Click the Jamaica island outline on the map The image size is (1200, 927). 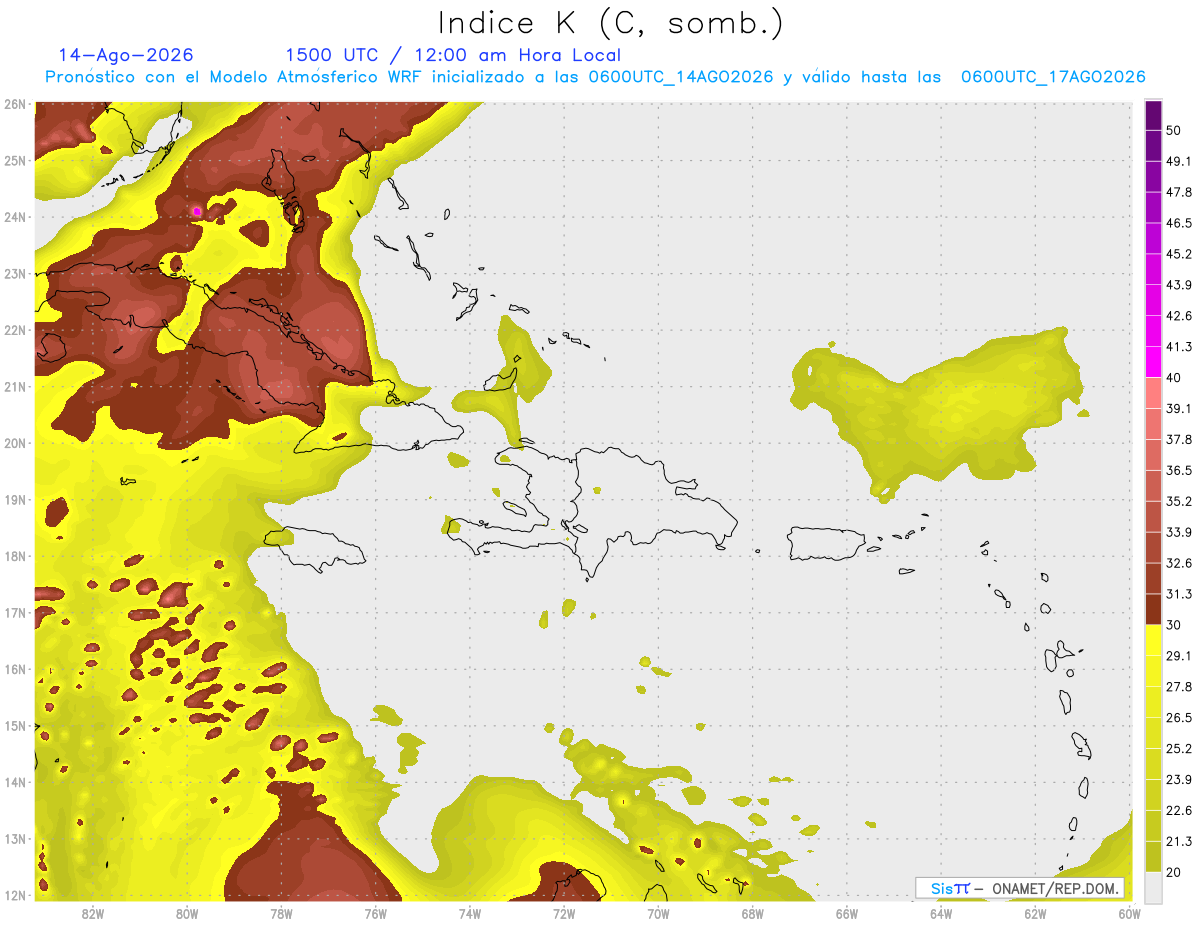[x=315, y=549]
